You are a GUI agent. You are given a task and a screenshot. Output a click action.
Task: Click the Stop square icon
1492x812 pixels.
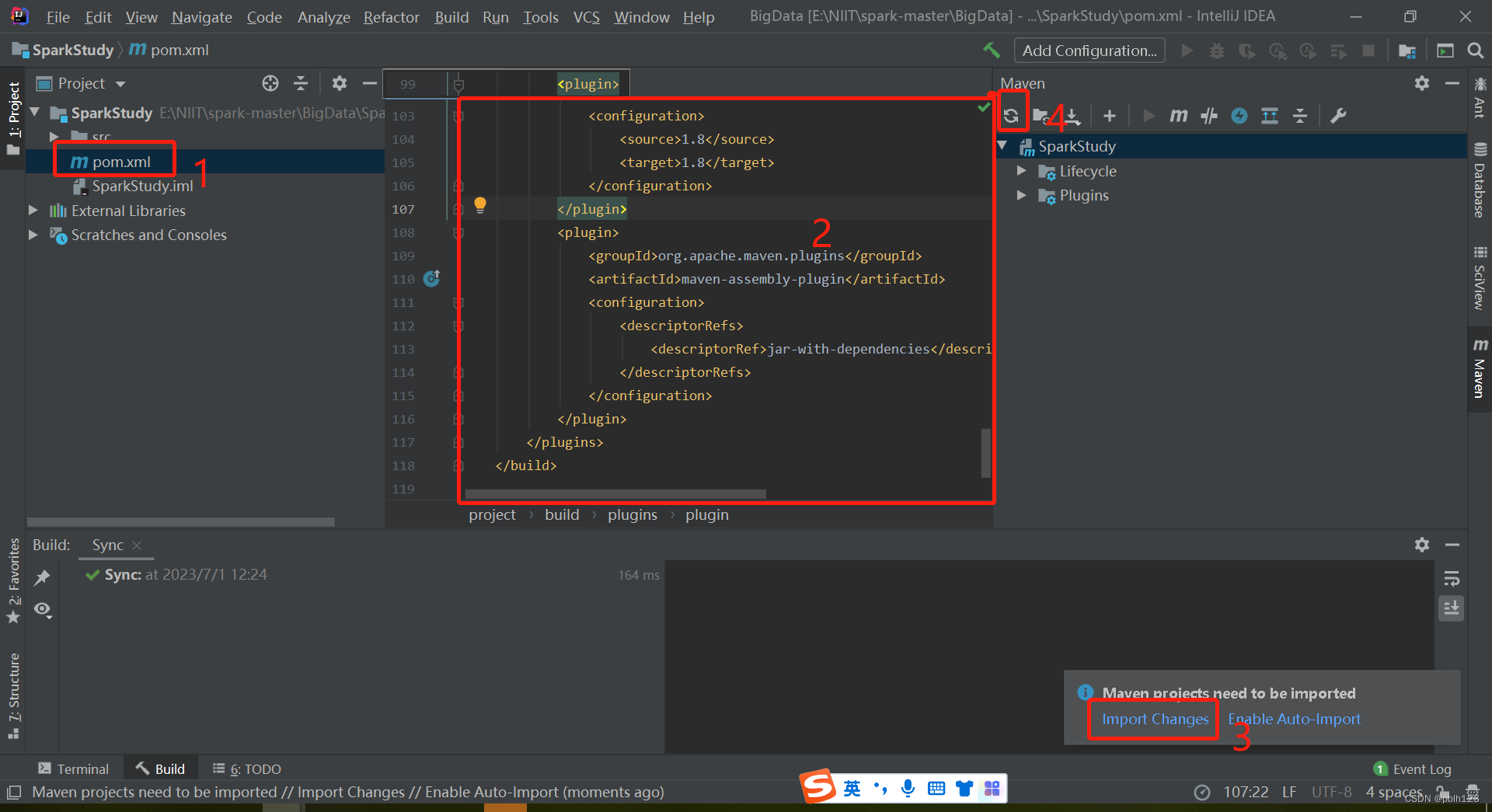click(1368, 51)
